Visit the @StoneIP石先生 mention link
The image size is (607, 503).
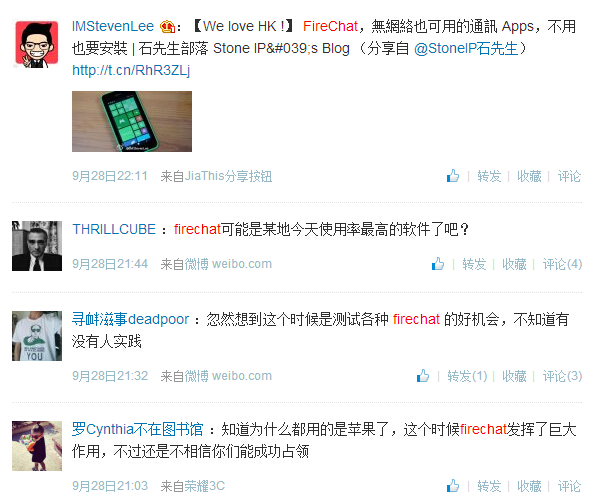pos(466,48)
